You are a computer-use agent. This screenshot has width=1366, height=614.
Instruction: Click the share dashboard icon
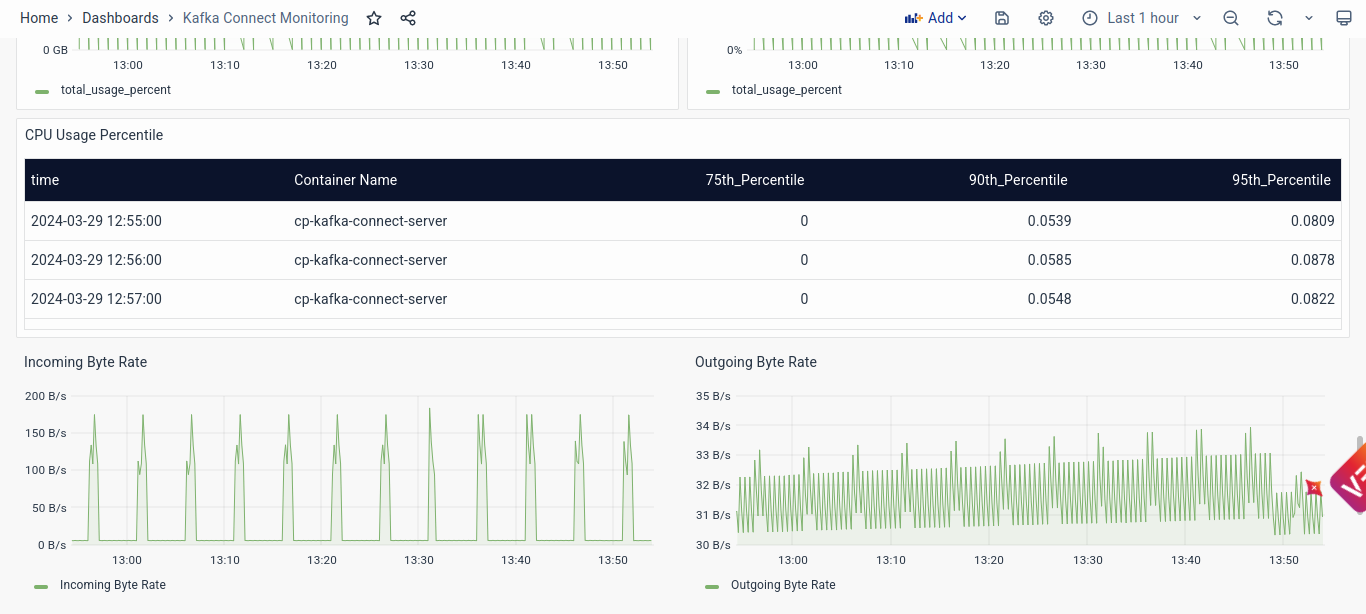[x=408, y=18]
